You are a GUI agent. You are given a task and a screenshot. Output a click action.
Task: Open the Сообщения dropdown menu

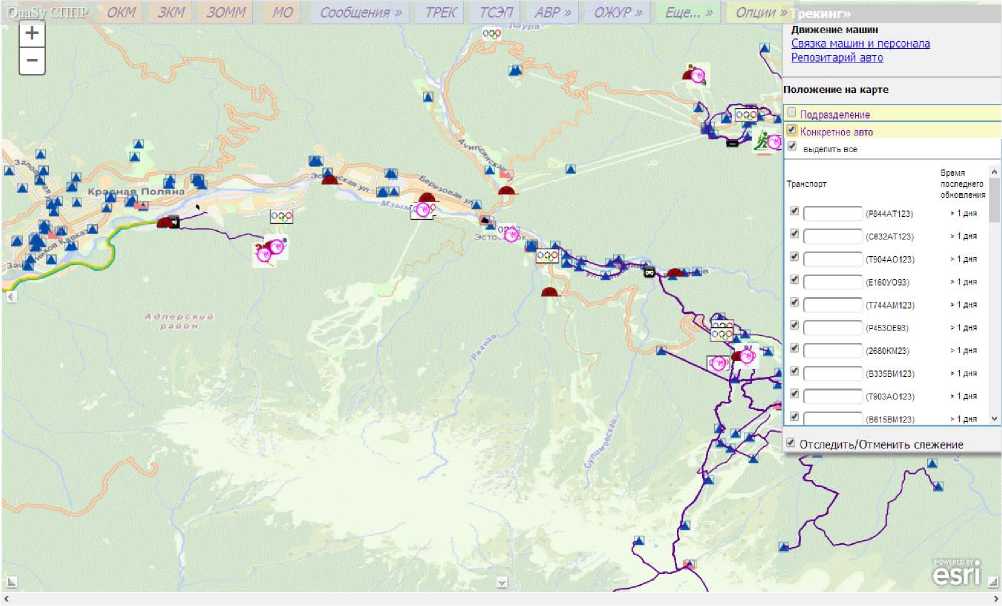pos(361,13)
